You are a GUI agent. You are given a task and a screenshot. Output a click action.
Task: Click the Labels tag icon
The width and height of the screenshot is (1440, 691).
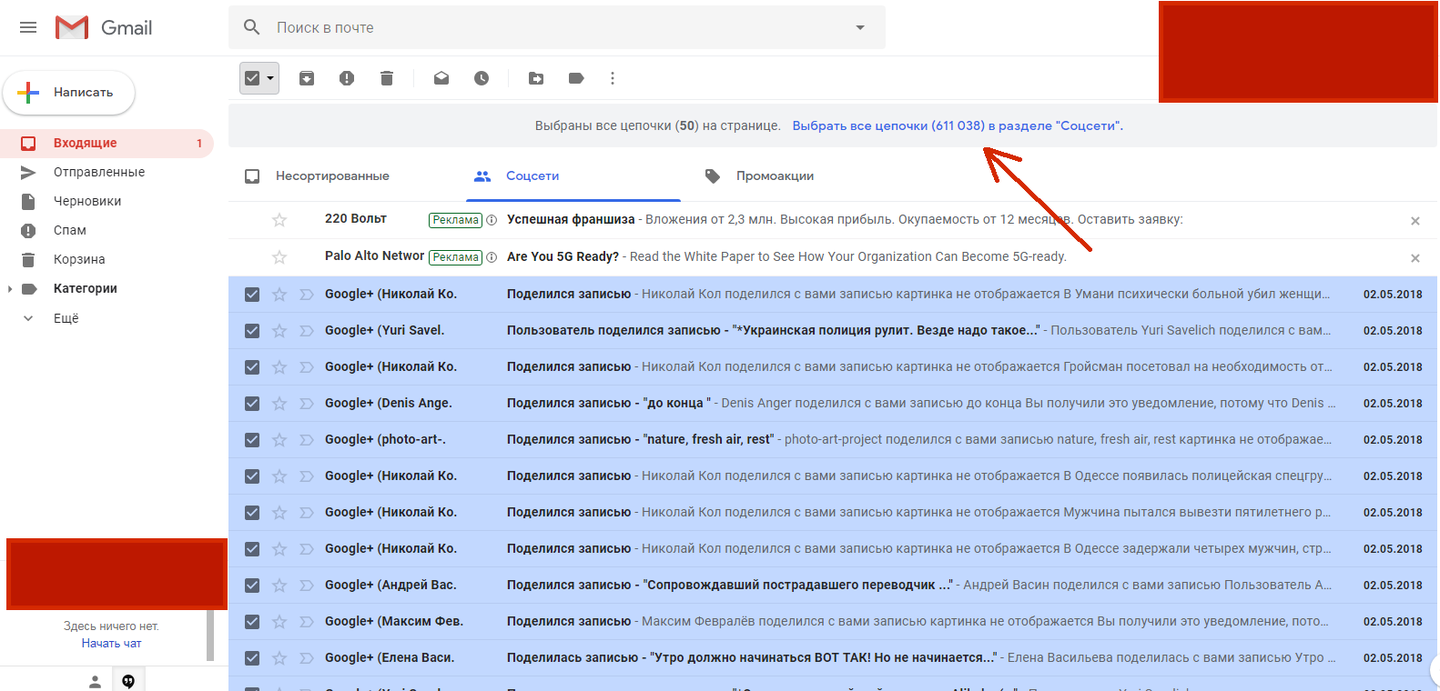(576, 78)
